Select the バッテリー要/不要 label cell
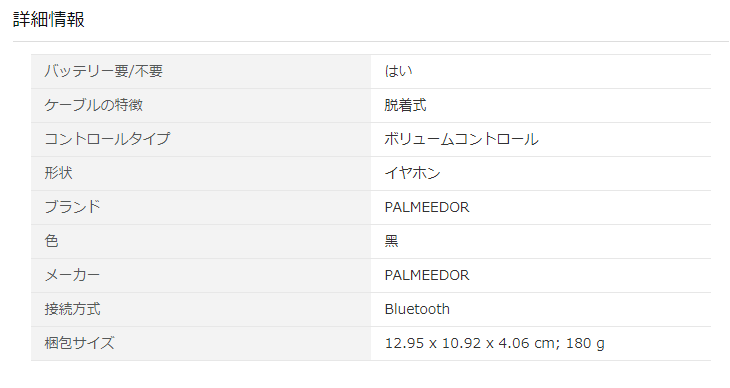This screenshot has height=388, width=730. coord(201,71)
